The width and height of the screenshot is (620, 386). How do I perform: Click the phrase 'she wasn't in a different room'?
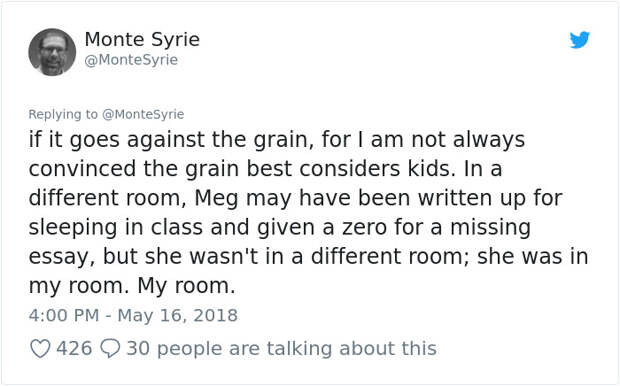pos(306,256)
